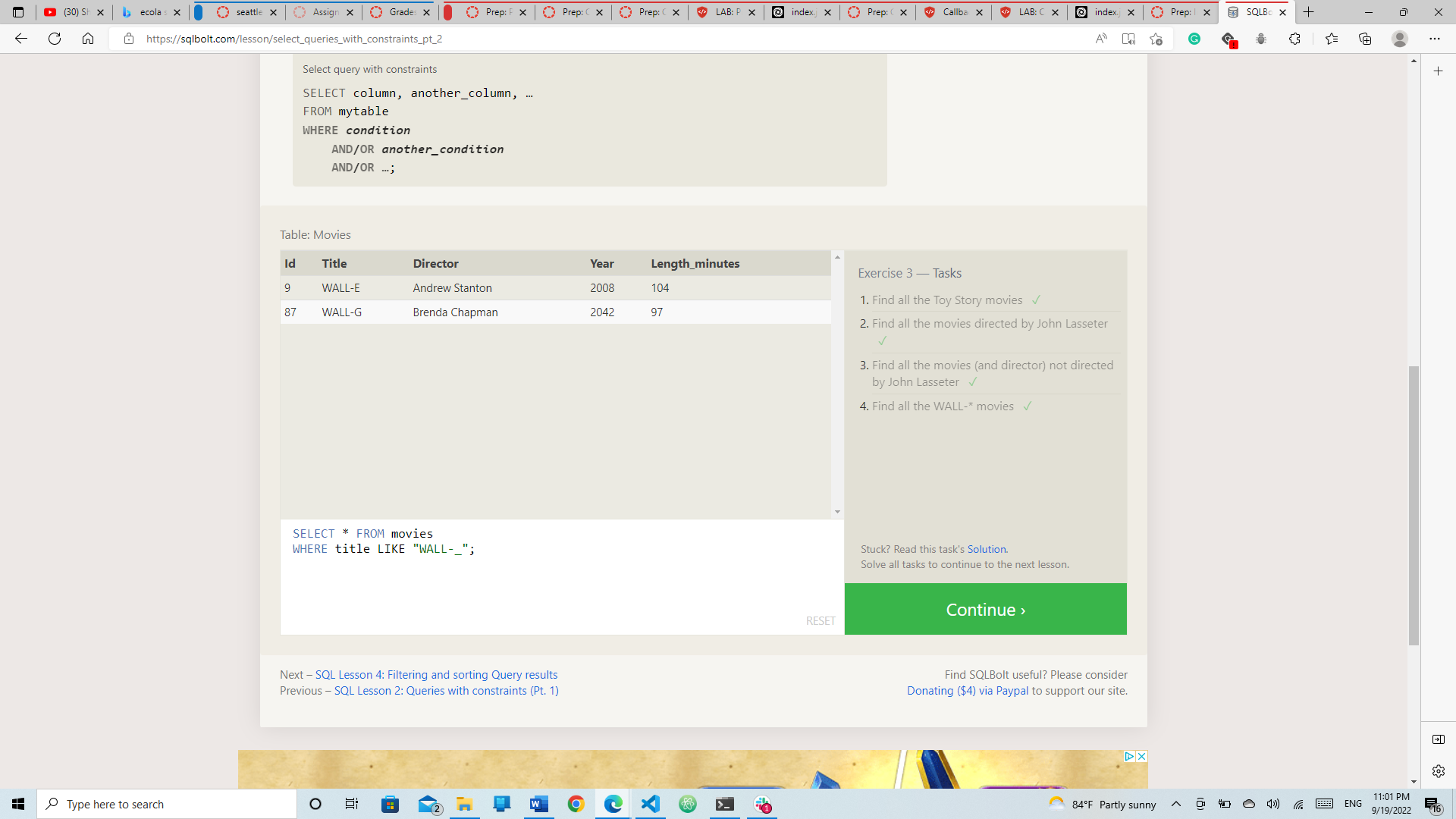The image size is (1456, 819).
Task: Click the Grammarly extension icon
Action: click(x=1194, y=39)
